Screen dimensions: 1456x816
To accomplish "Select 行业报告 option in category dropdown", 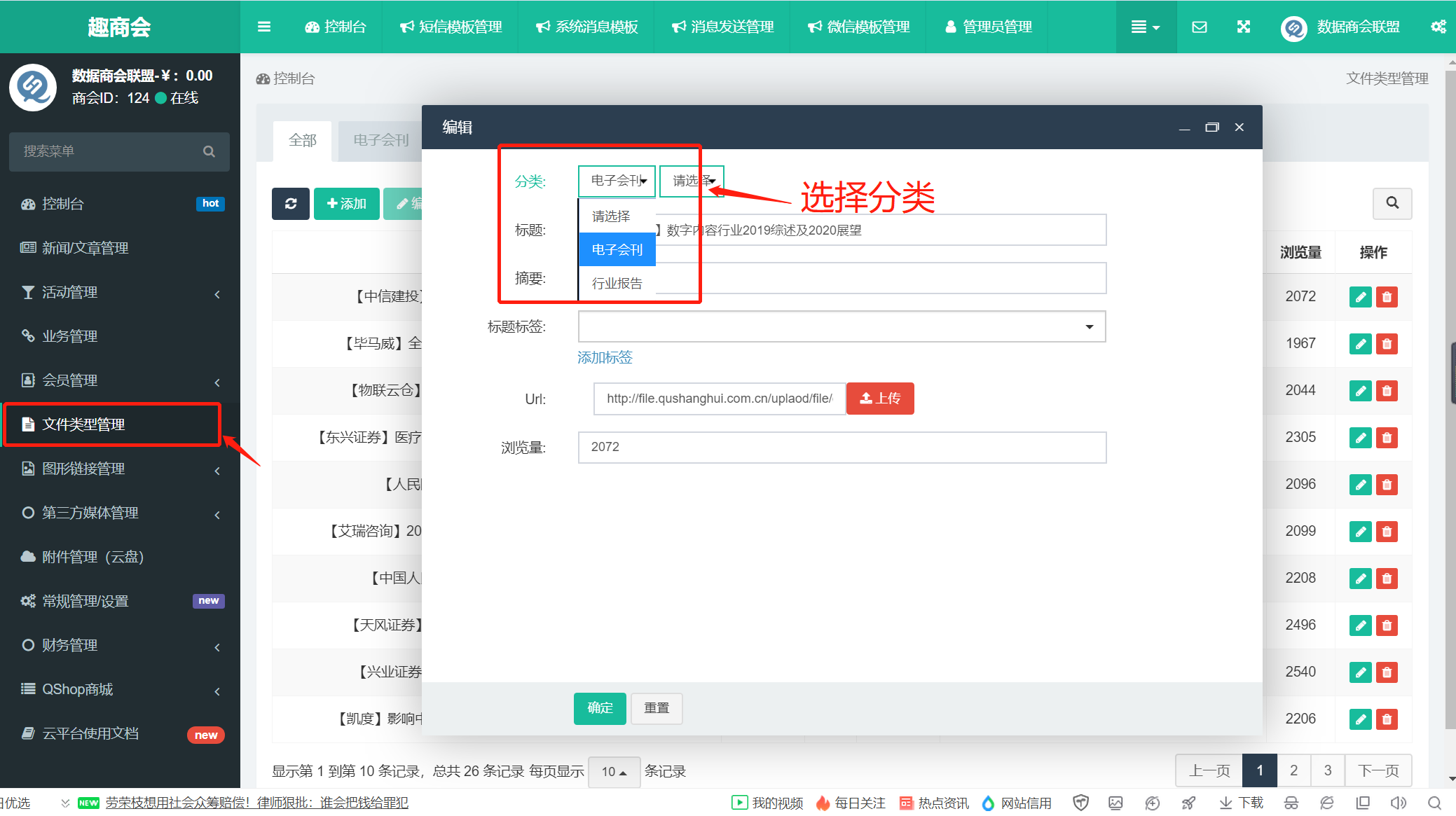I will [617, 283].
